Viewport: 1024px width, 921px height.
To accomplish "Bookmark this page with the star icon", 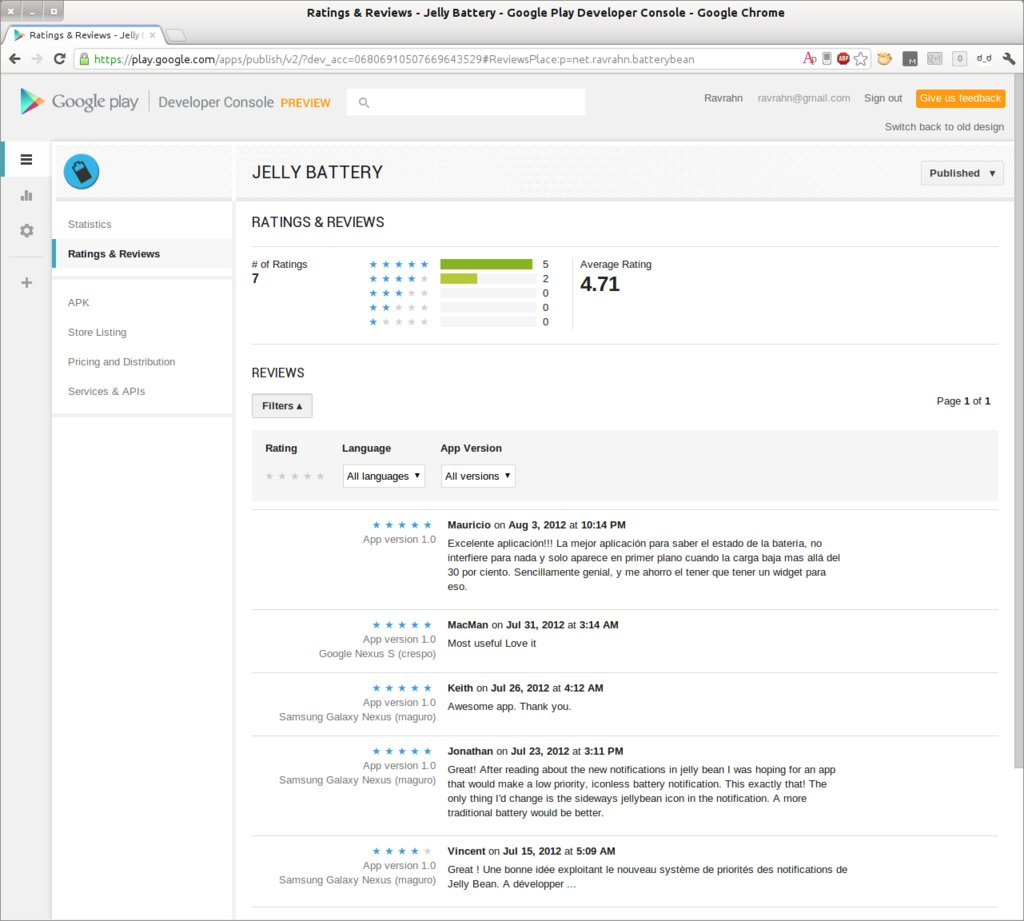I will pyautogui.click(x=860, y=58).
